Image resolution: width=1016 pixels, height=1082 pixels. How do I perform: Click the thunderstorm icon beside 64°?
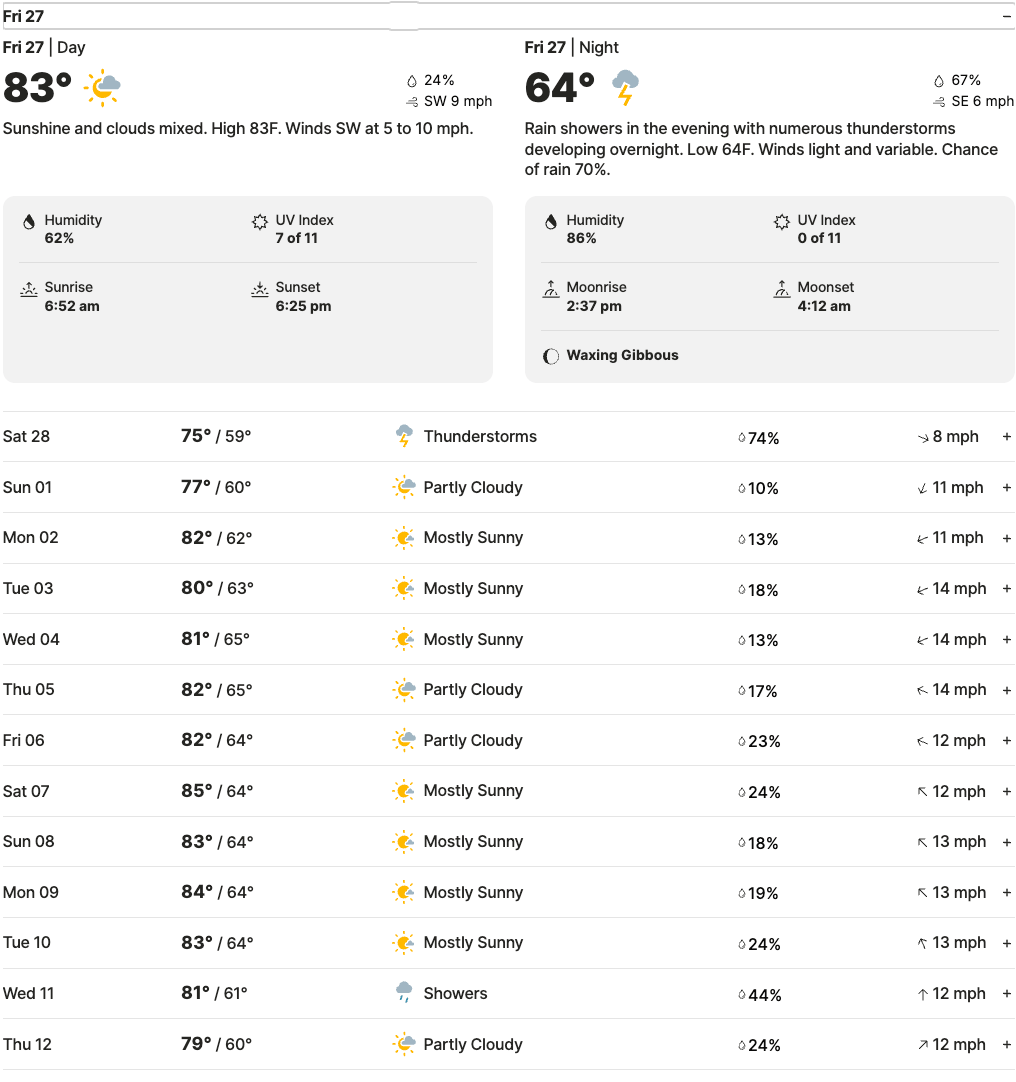[625, 88]
